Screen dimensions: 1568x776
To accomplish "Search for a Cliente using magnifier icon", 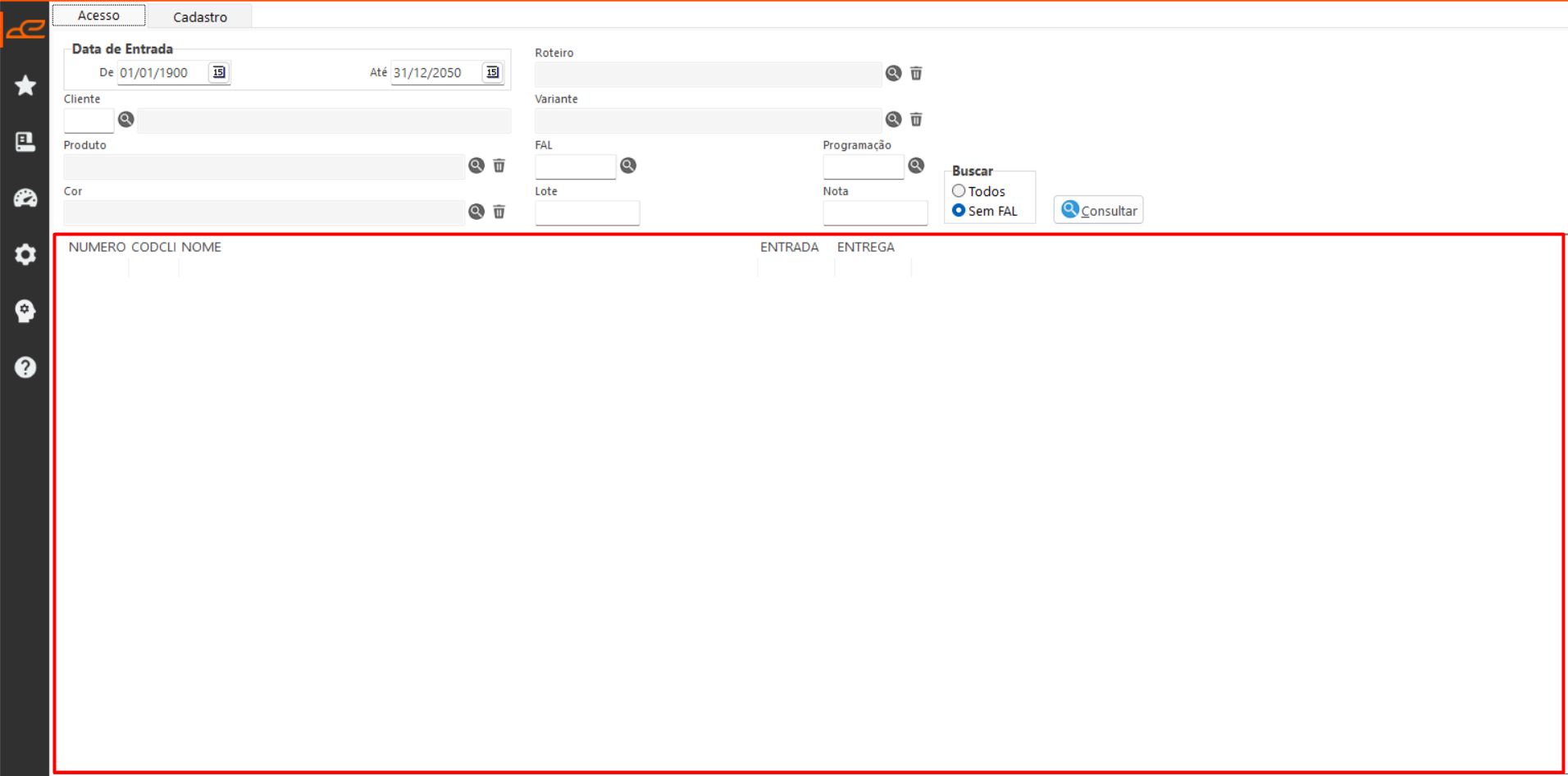I will point(125,120).
